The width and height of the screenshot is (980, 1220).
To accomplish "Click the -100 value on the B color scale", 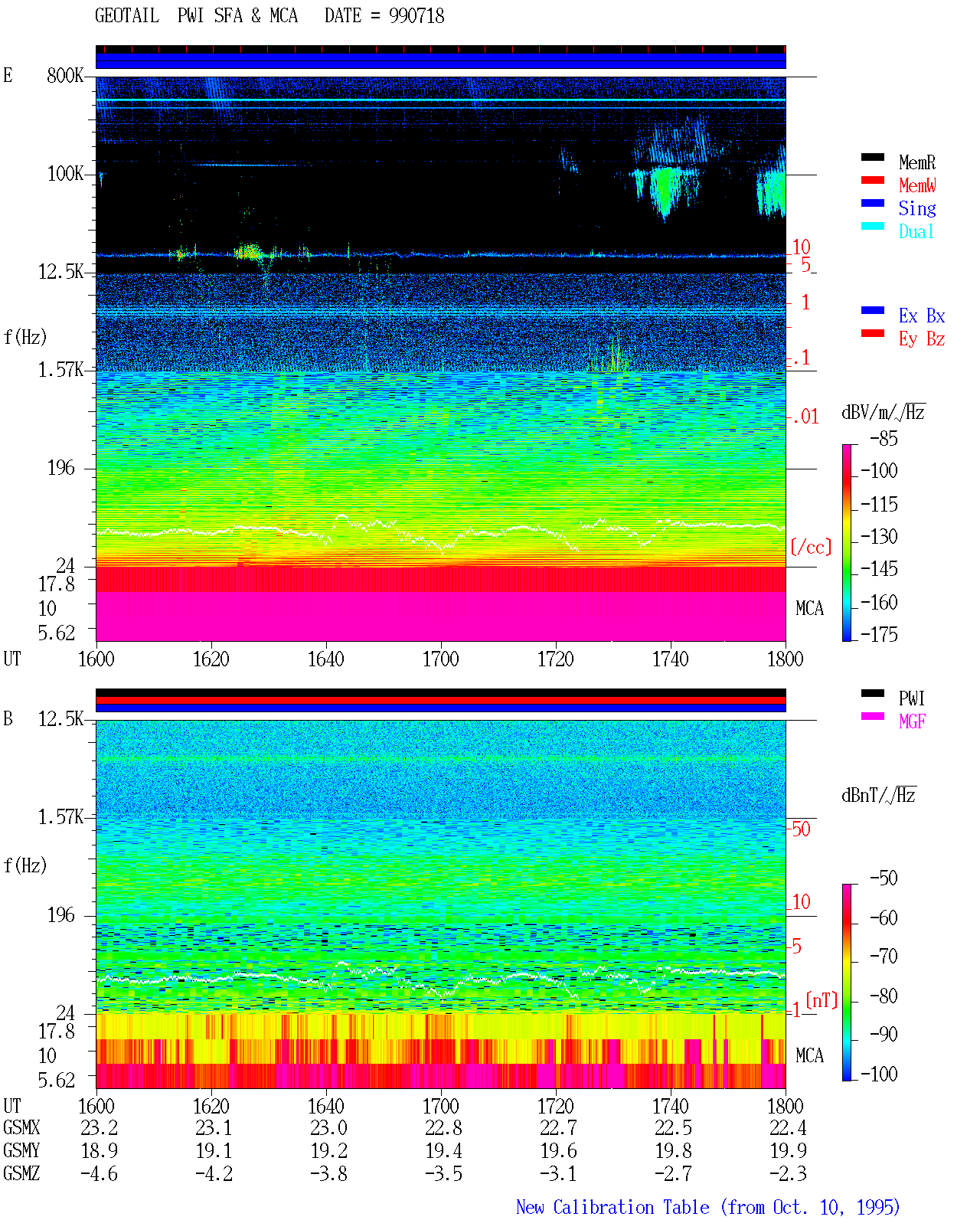I will point(879,1074).
